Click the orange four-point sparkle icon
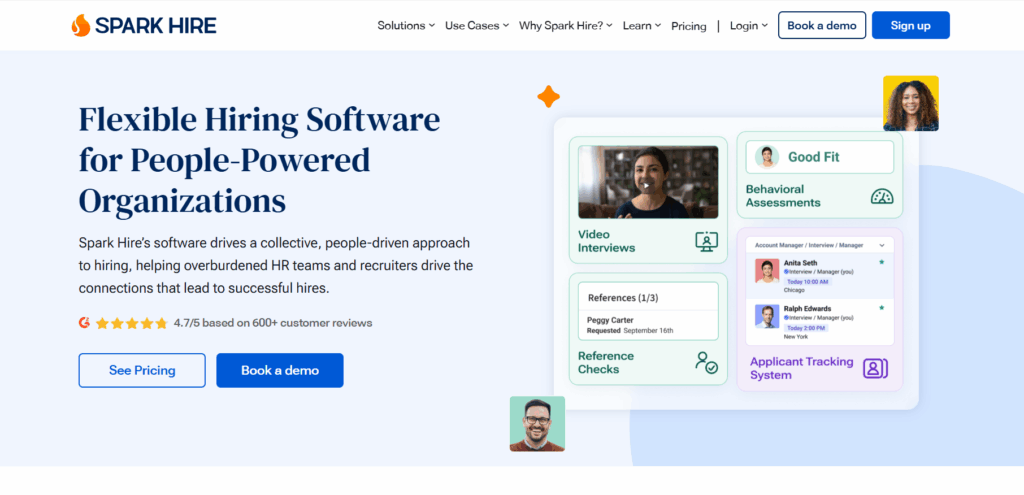 pos(549,97)
